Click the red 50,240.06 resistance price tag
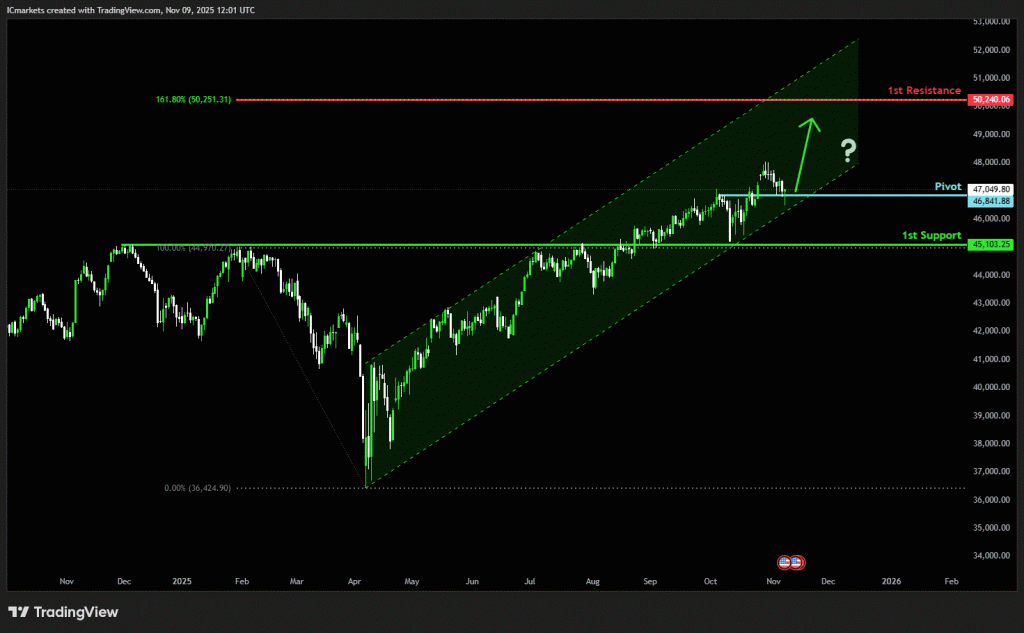1024x633 pixels. (991, 100)
